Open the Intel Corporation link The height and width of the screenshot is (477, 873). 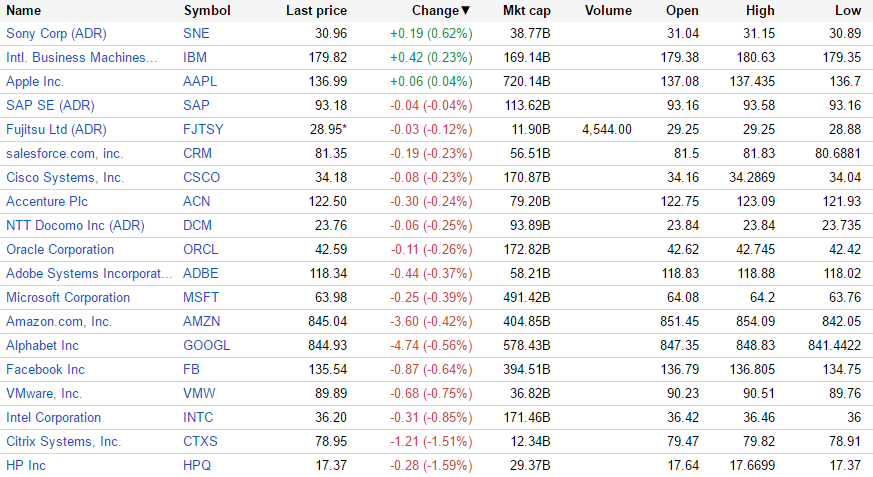[53, 417]
